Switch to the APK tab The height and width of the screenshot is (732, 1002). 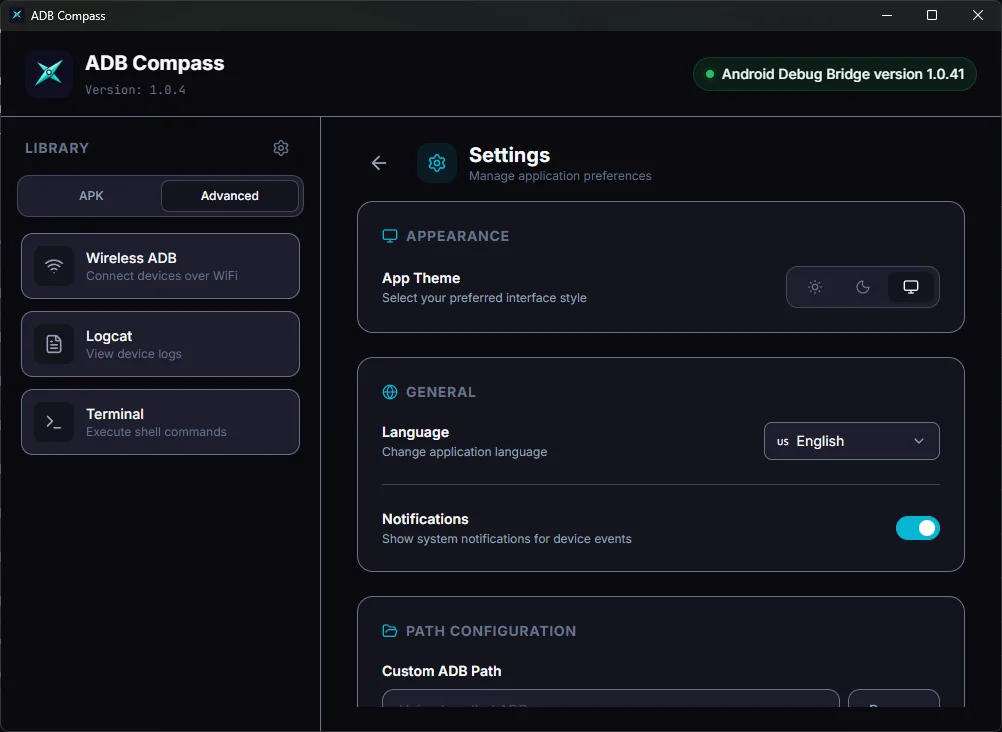click(x=89, y=196)
